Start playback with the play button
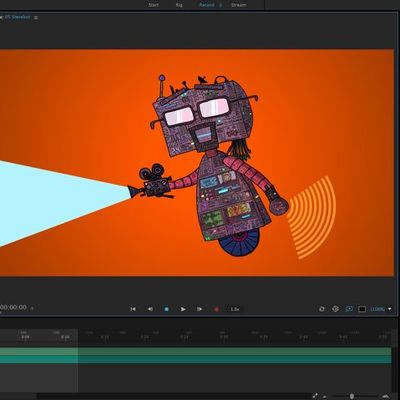Screen dimensions: 400x400 click(x=183, y=309)
